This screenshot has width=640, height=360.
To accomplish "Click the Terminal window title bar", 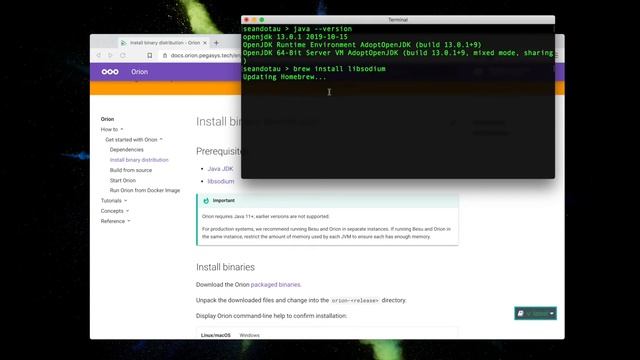I will coord(398,20).
